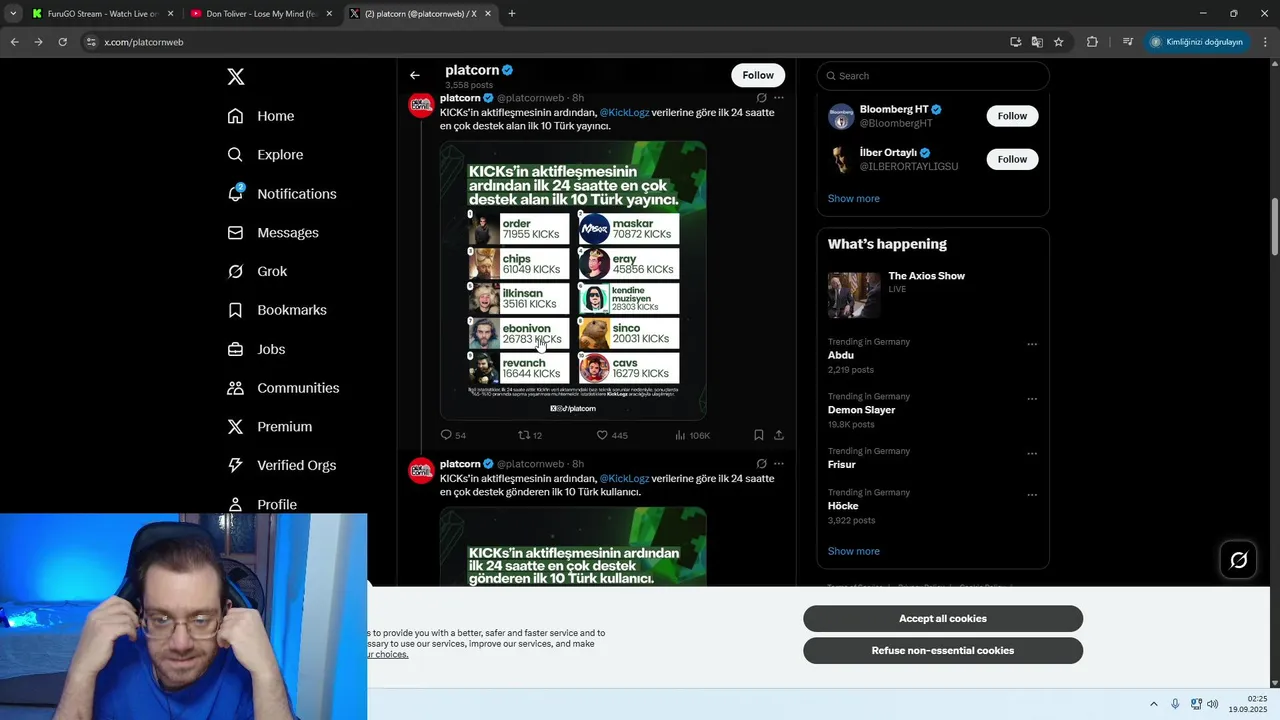Image resolution: width=1280 pixels, height=720 pixels.
Task: Accept all cookies
Action: 943,619
